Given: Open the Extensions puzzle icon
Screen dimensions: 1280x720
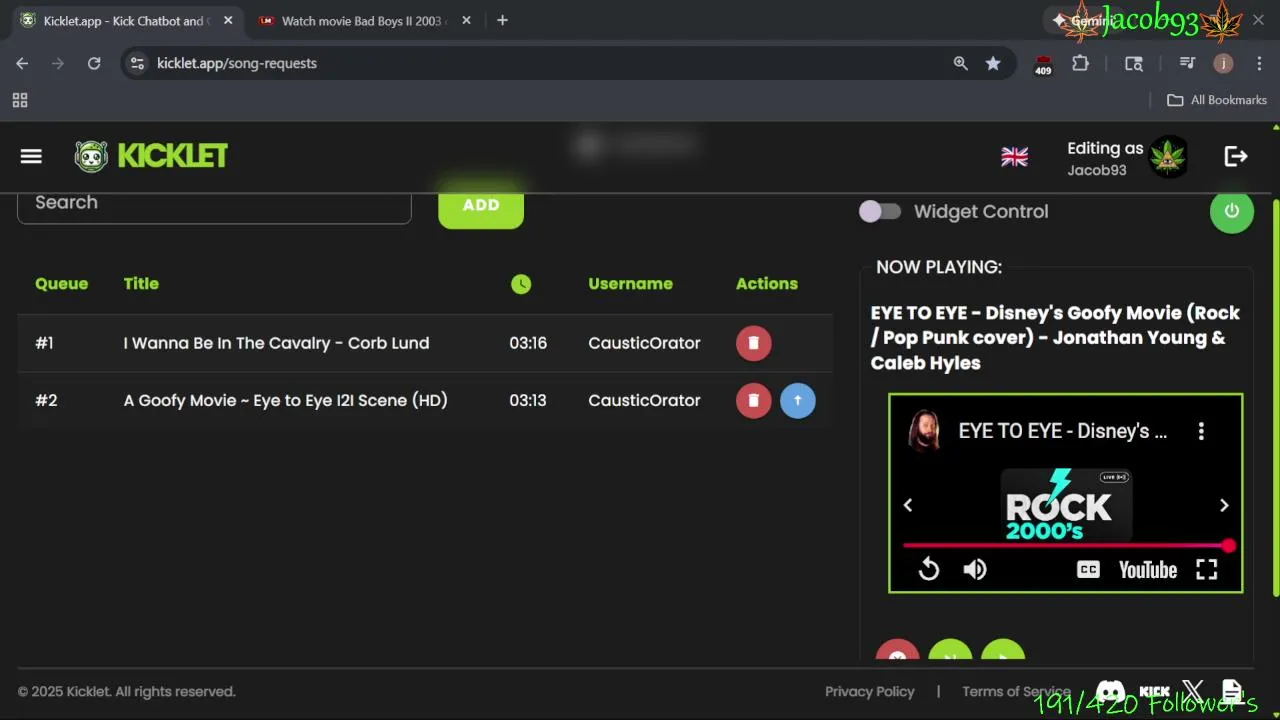Looking at the screenshot, I should coord(1080,63).
